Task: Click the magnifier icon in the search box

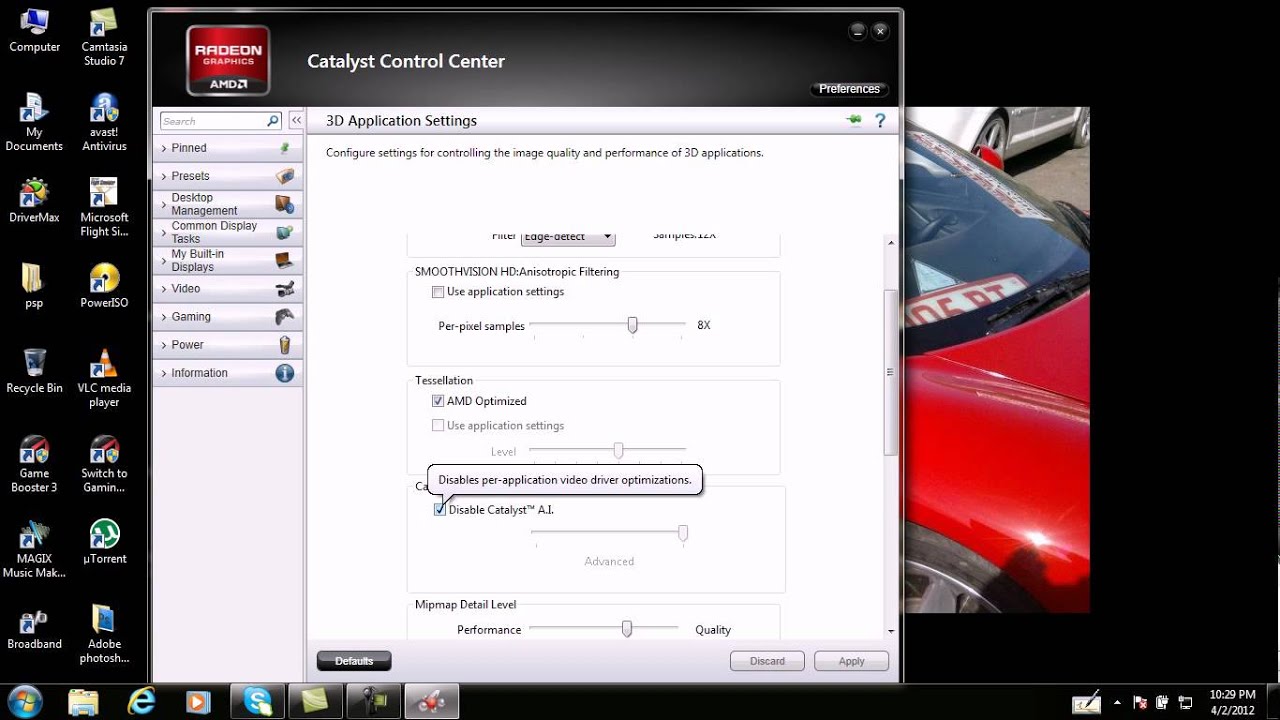Action: 273,121
